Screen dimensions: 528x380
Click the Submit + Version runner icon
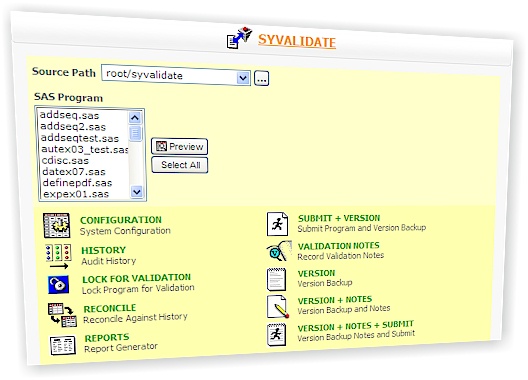click(277, 224)
